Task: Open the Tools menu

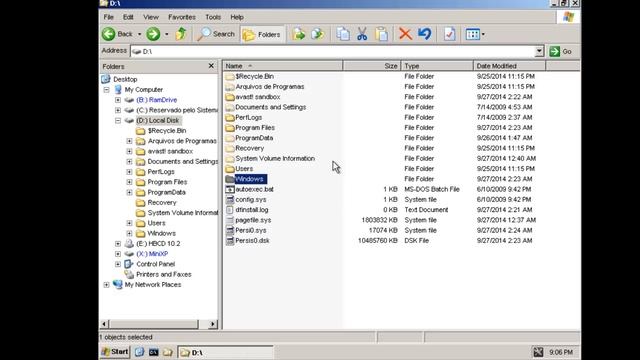Action: (x=213, y=17)
